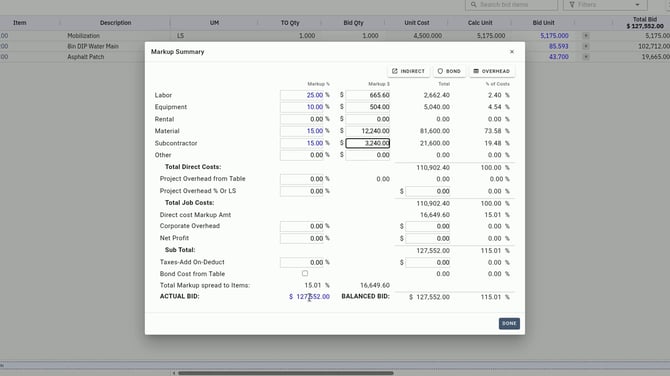Click the Mobilization description cell
Image resolution: width=670 pixels, height=376 pixels.
click(x=83, y=36)
